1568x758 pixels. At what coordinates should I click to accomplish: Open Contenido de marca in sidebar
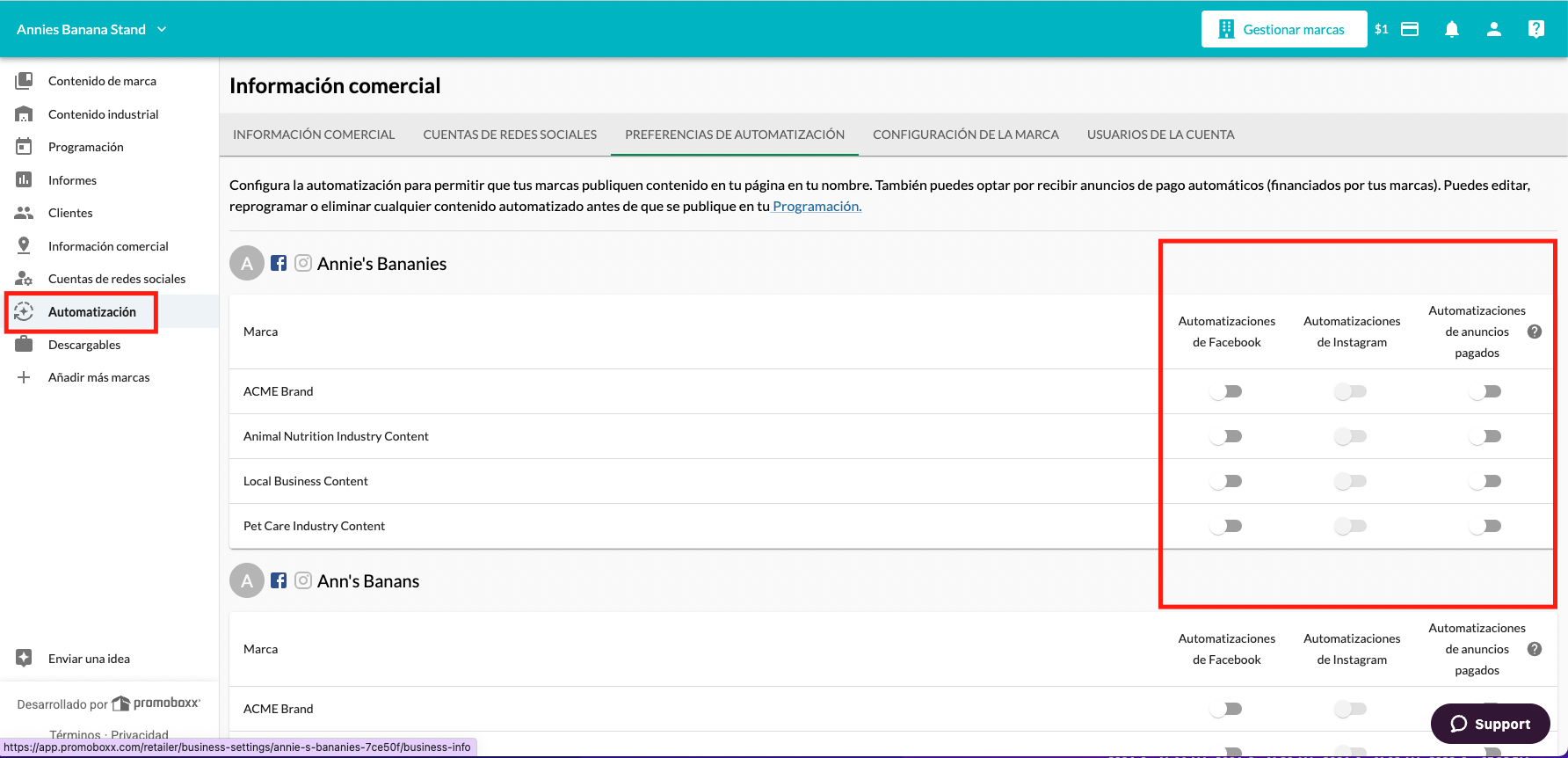102,81
